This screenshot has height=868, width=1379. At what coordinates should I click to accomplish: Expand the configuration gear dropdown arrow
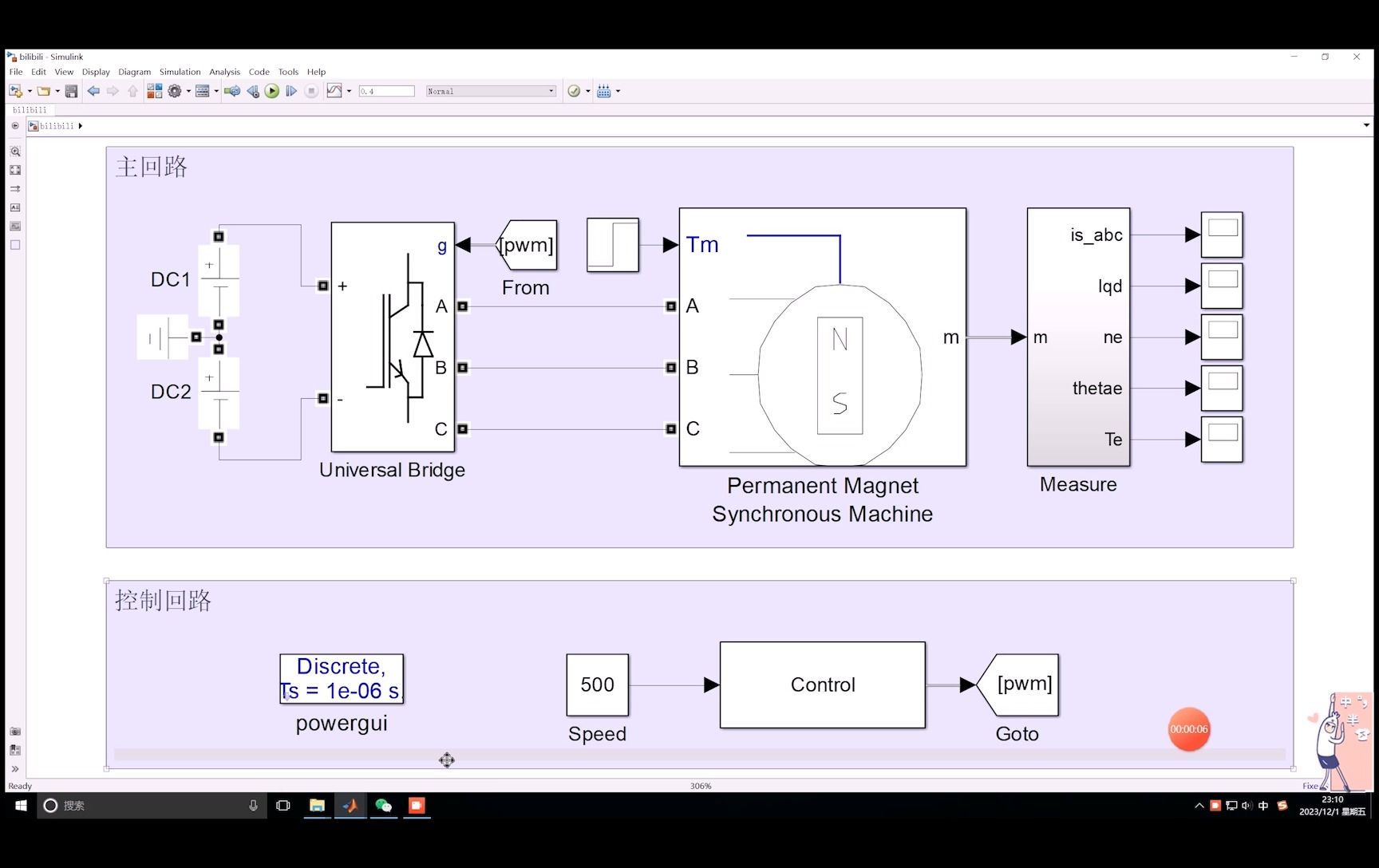coord(188,91)
